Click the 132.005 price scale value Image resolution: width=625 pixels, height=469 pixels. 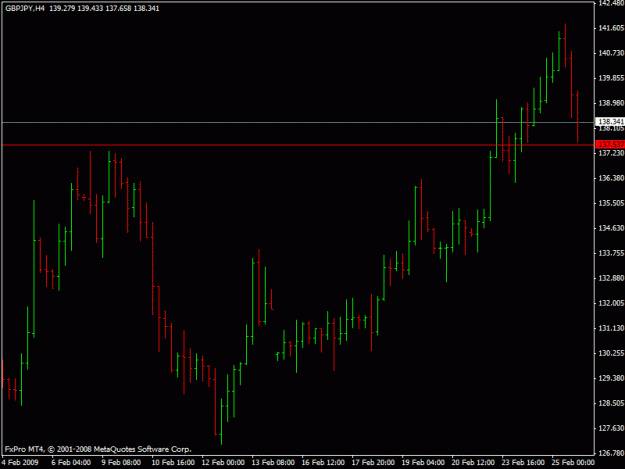[611, 303]
